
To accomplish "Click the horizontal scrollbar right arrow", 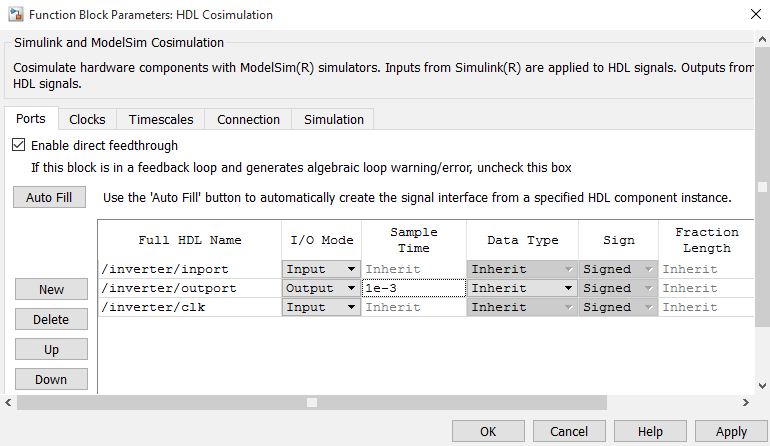I will pos(746,402).
